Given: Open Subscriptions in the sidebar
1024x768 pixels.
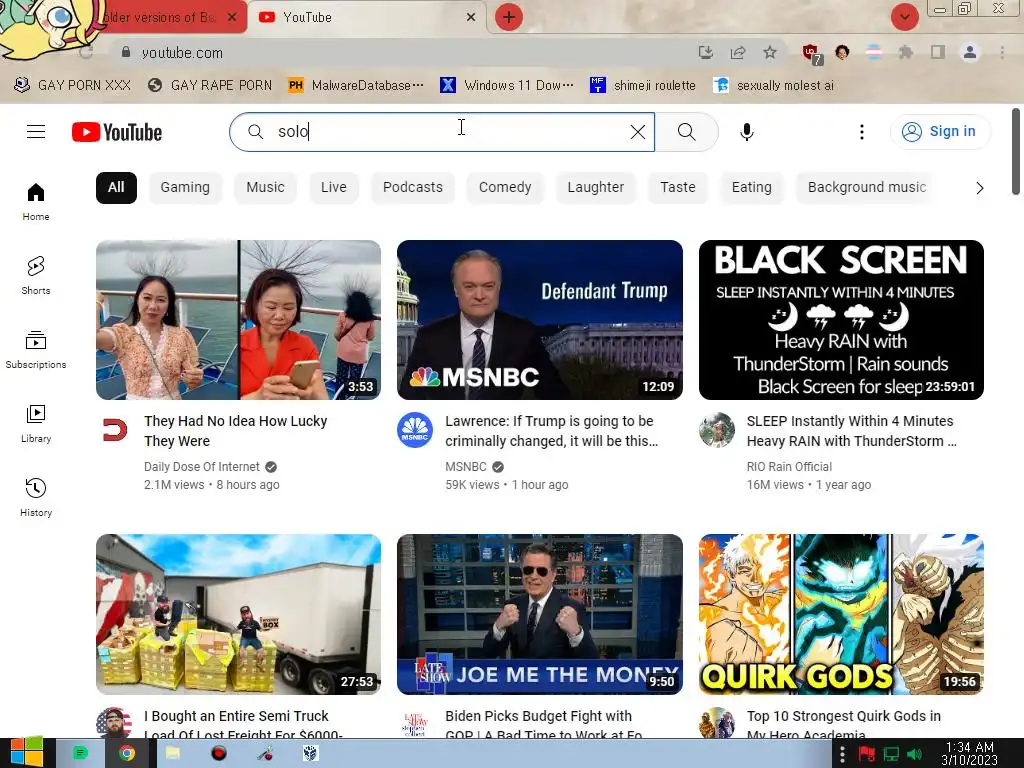Looking at the screenshot, I should coord(36,349).
